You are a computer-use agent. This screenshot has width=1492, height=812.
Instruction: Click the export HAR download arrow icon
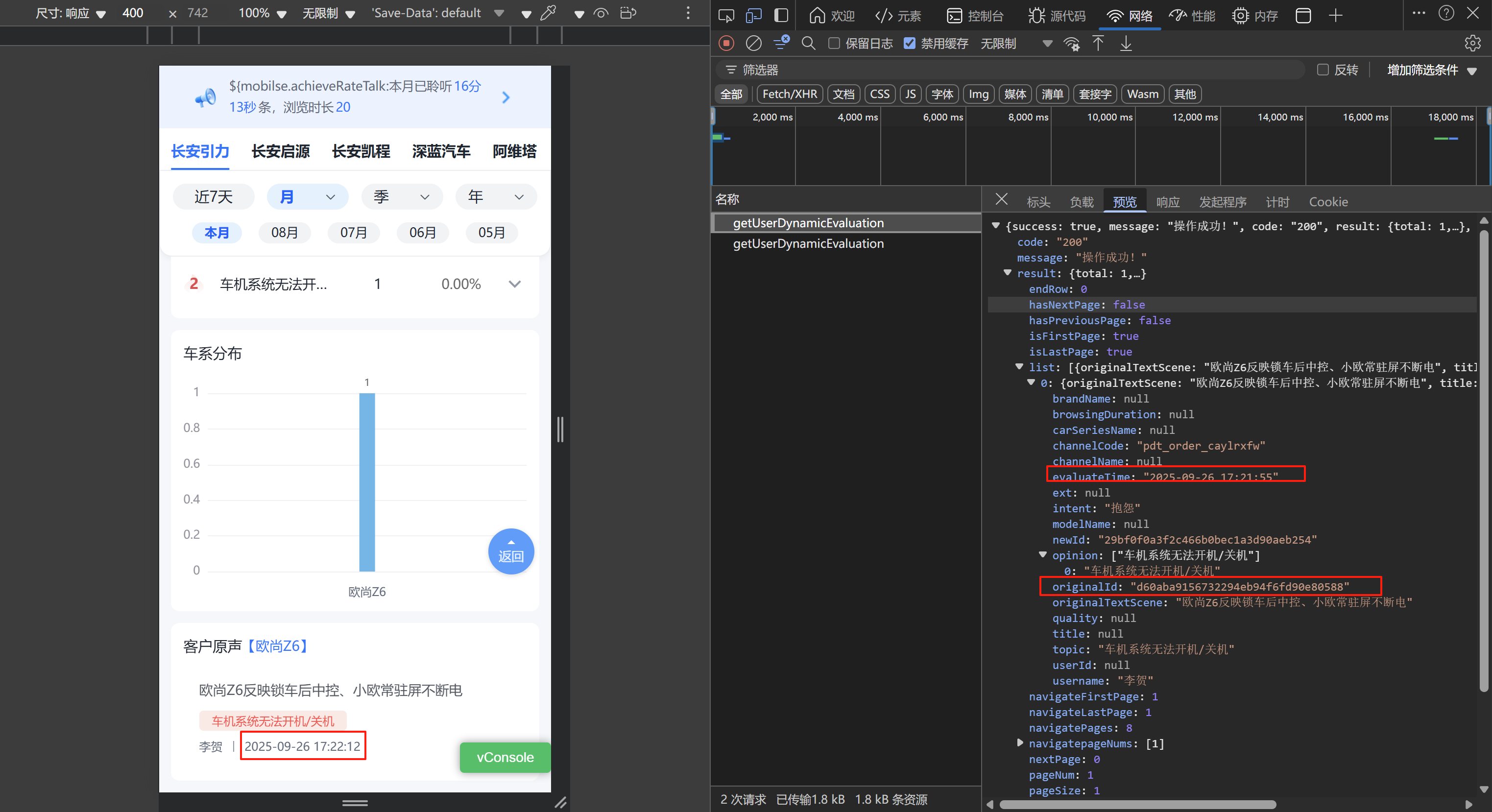click(x=1126, y=44)
